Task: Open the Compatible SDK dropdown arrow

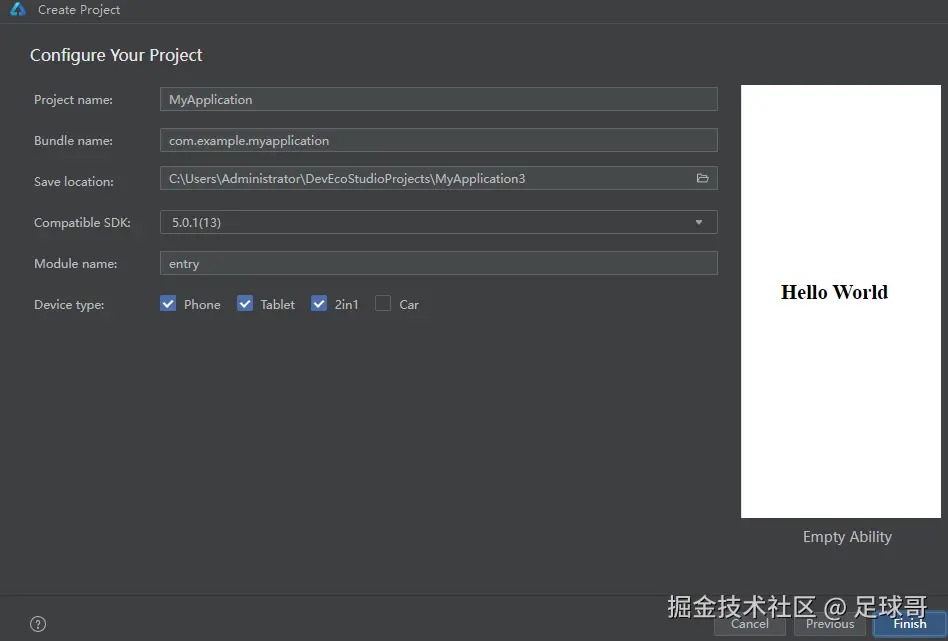Action: 699,223
